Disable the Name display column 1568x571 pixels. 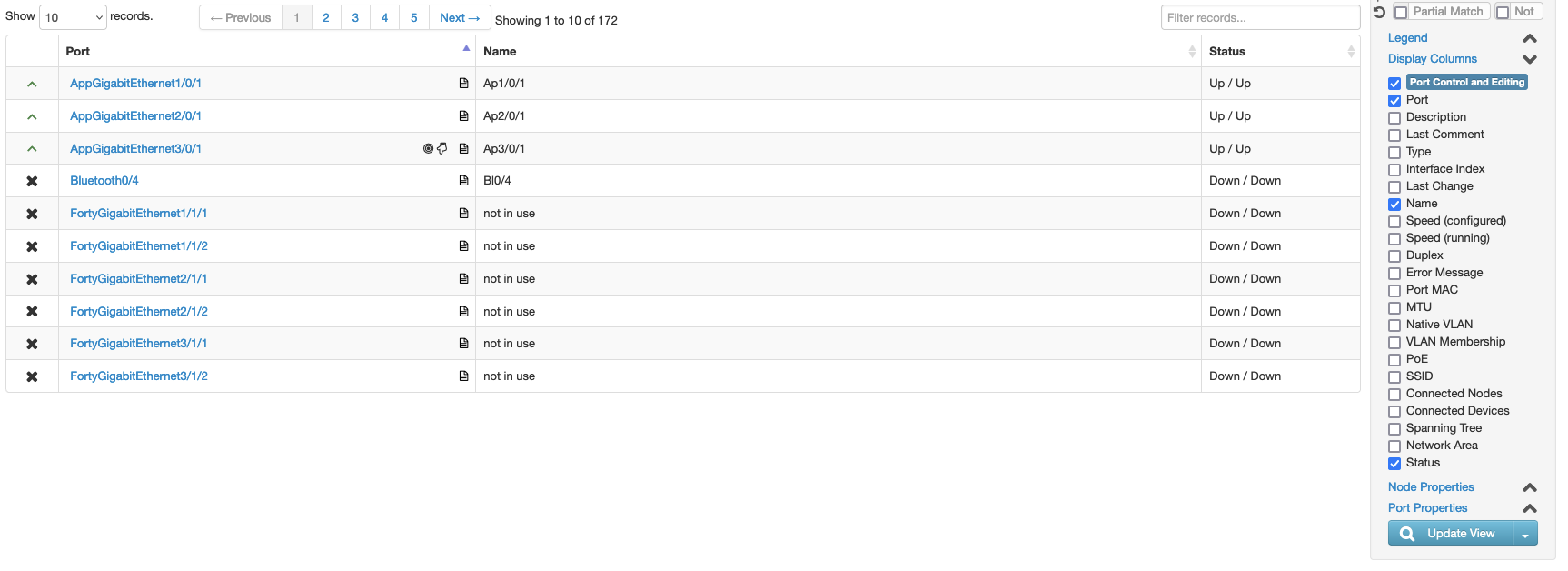pos(1394,204)
